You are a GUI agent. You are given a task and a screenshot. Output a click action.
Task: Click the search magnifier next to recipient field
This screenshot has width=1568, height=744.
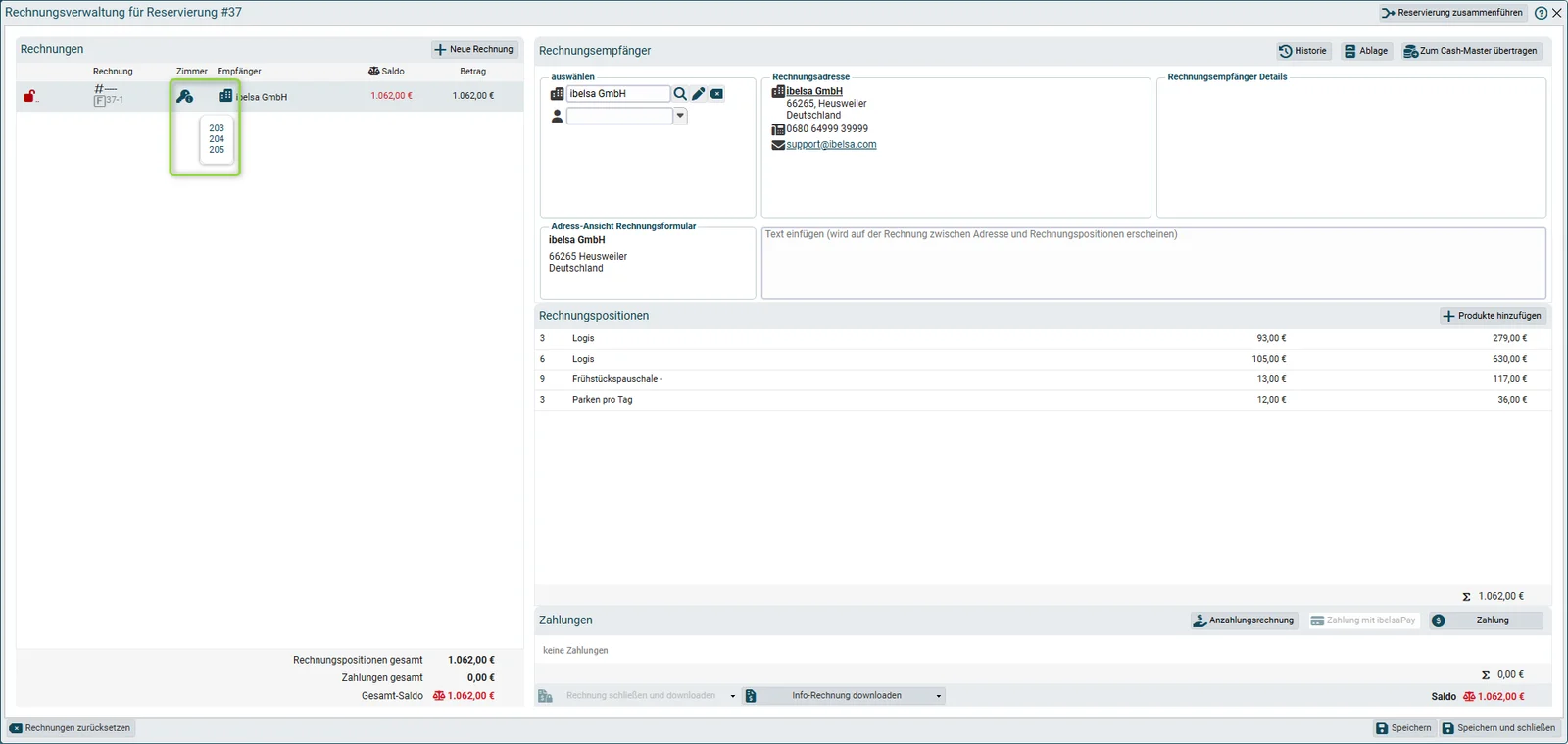680,94
